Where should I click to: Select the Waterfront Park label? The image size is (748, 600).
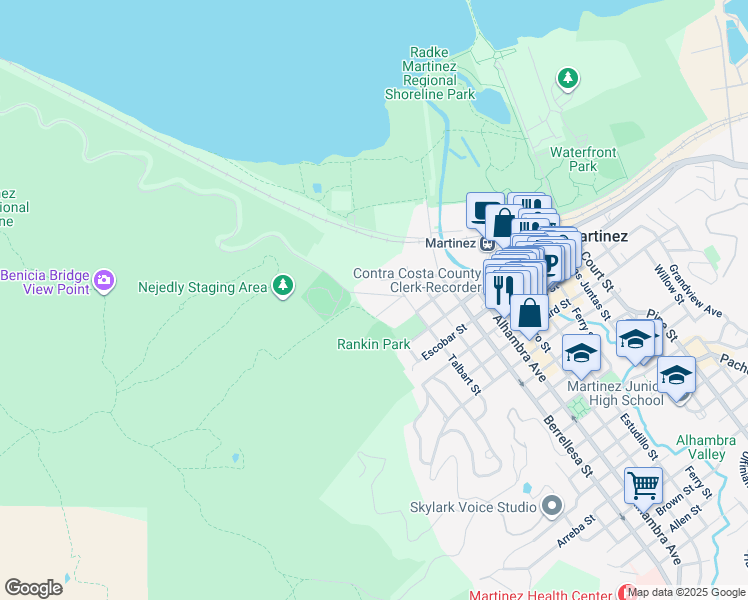click(583, 160)
